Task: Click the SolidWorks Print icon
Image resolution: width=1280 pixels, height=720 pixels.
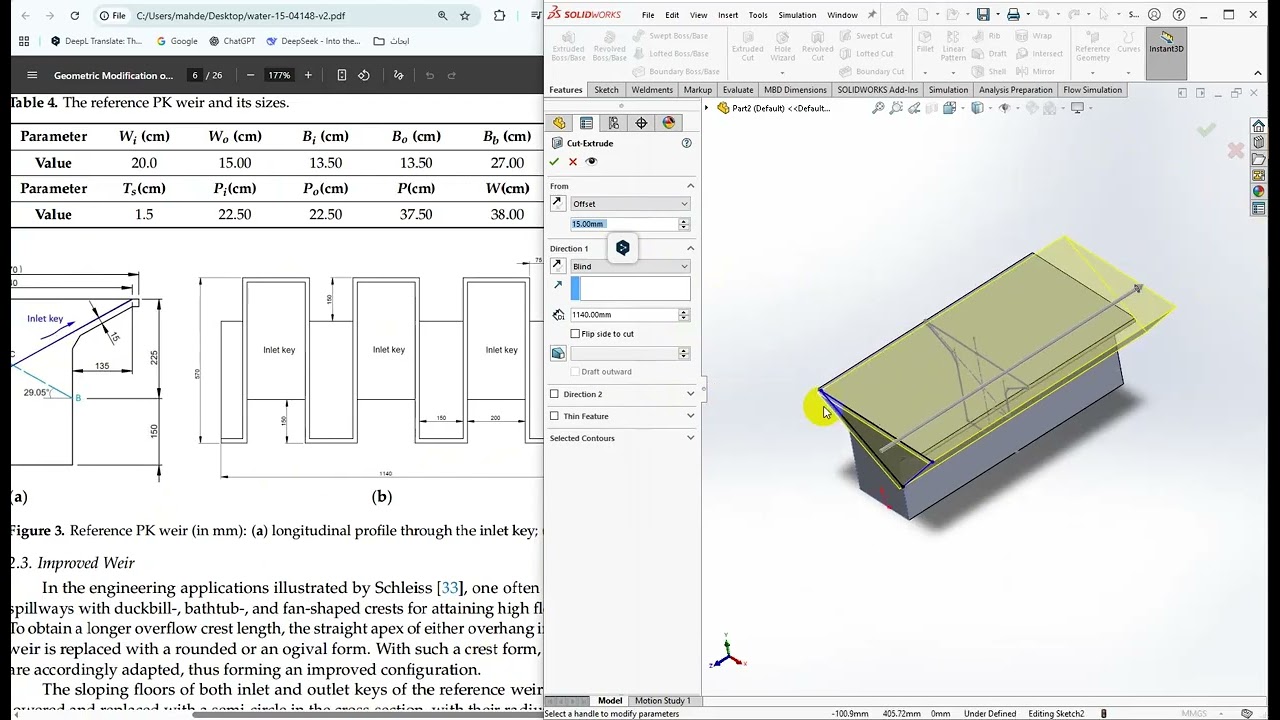Action: (x=1013, y=15)
